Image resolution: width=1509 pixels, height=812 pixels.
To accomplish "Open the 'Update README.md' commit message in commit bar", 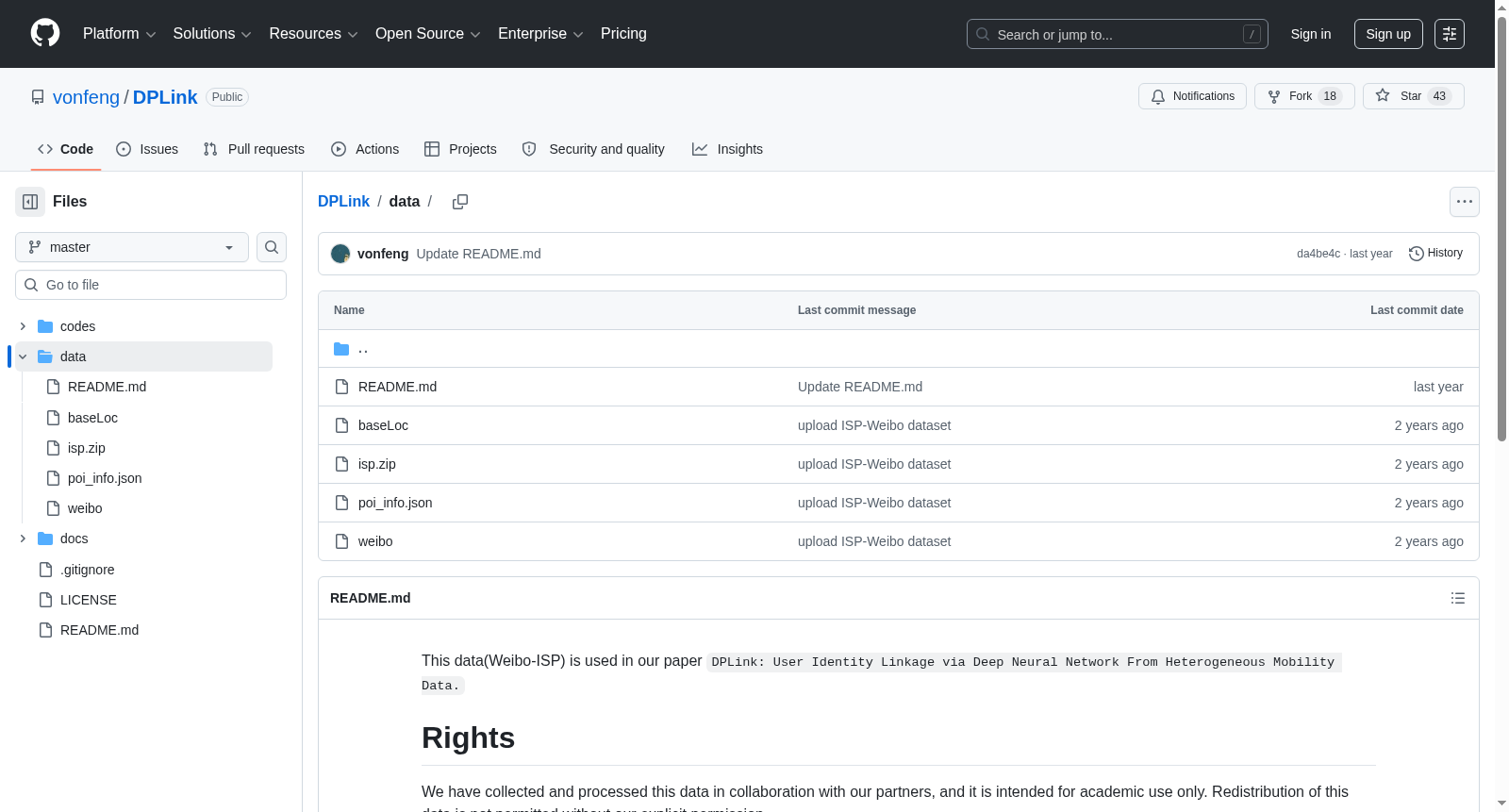I will [x=479, y=254].
